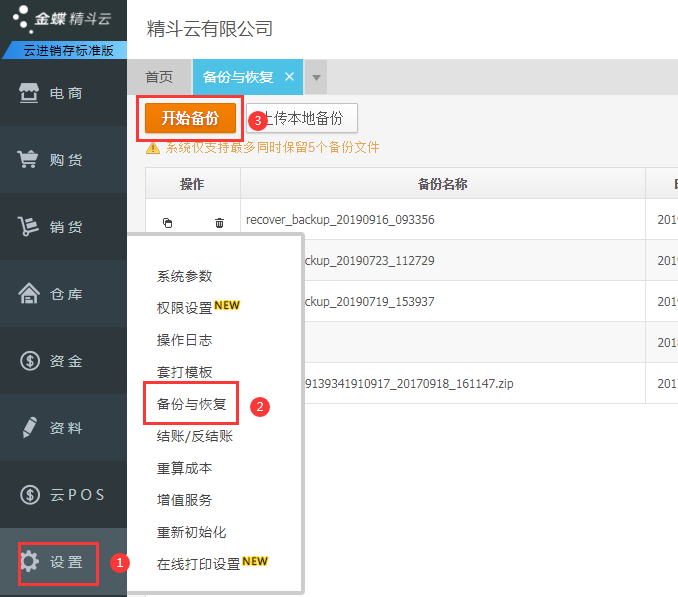Close the 备份与恢复 tab
This screenshot has width=678, height=597.
pyautogui.click(x=290, y=77)
